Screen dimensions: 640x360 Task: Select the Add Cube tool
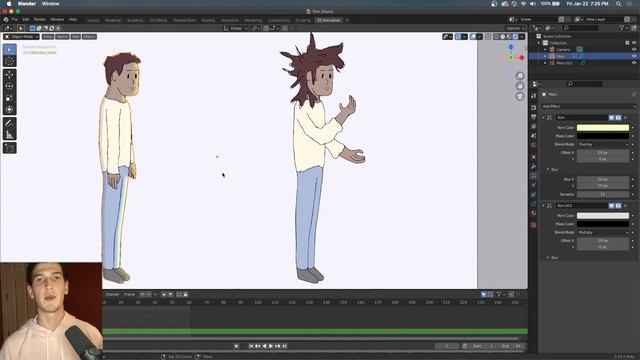click(x=9, y=148)
